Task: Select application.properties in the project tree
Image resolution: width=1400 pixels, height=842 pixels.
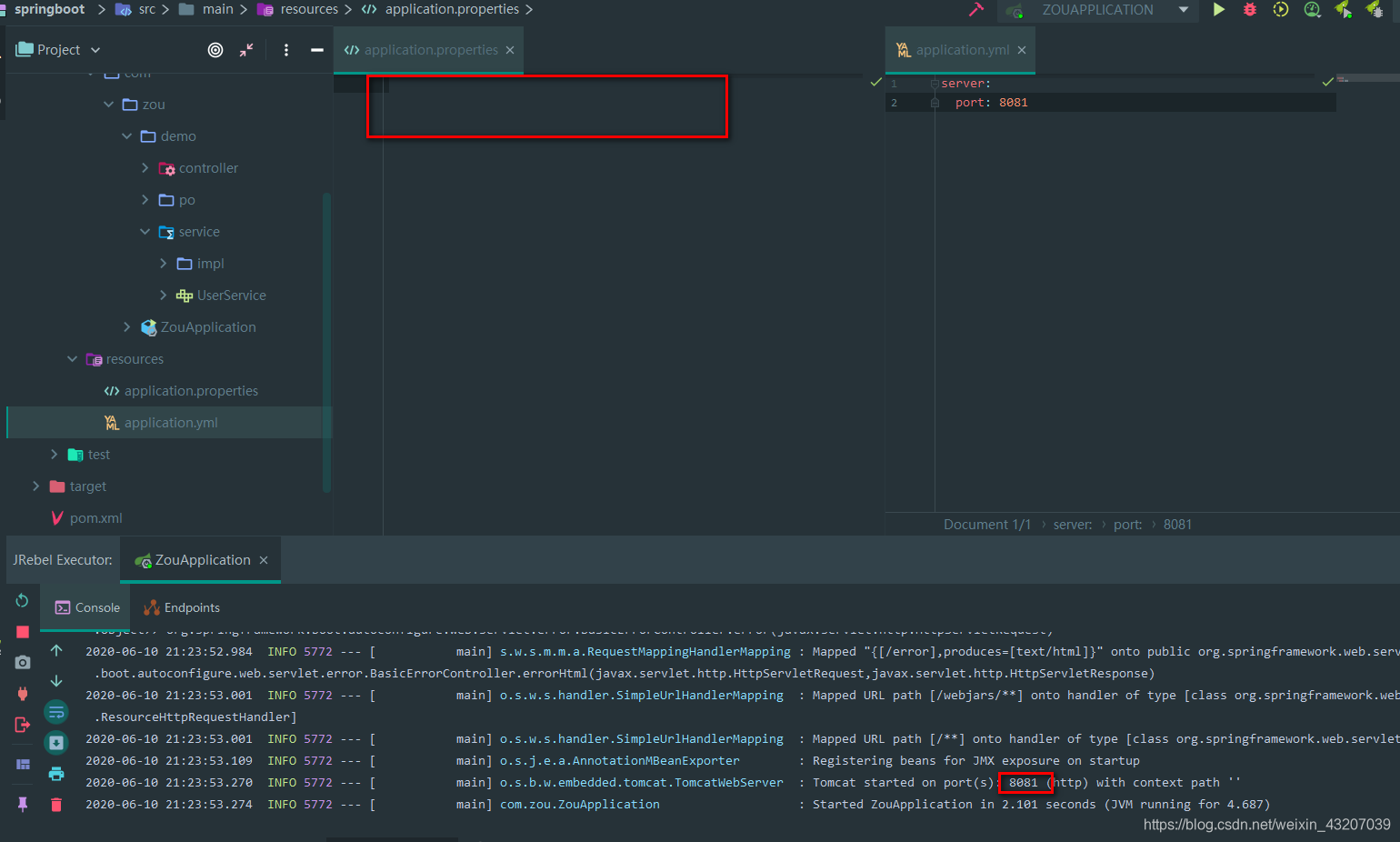Action: tap(191, 391)
